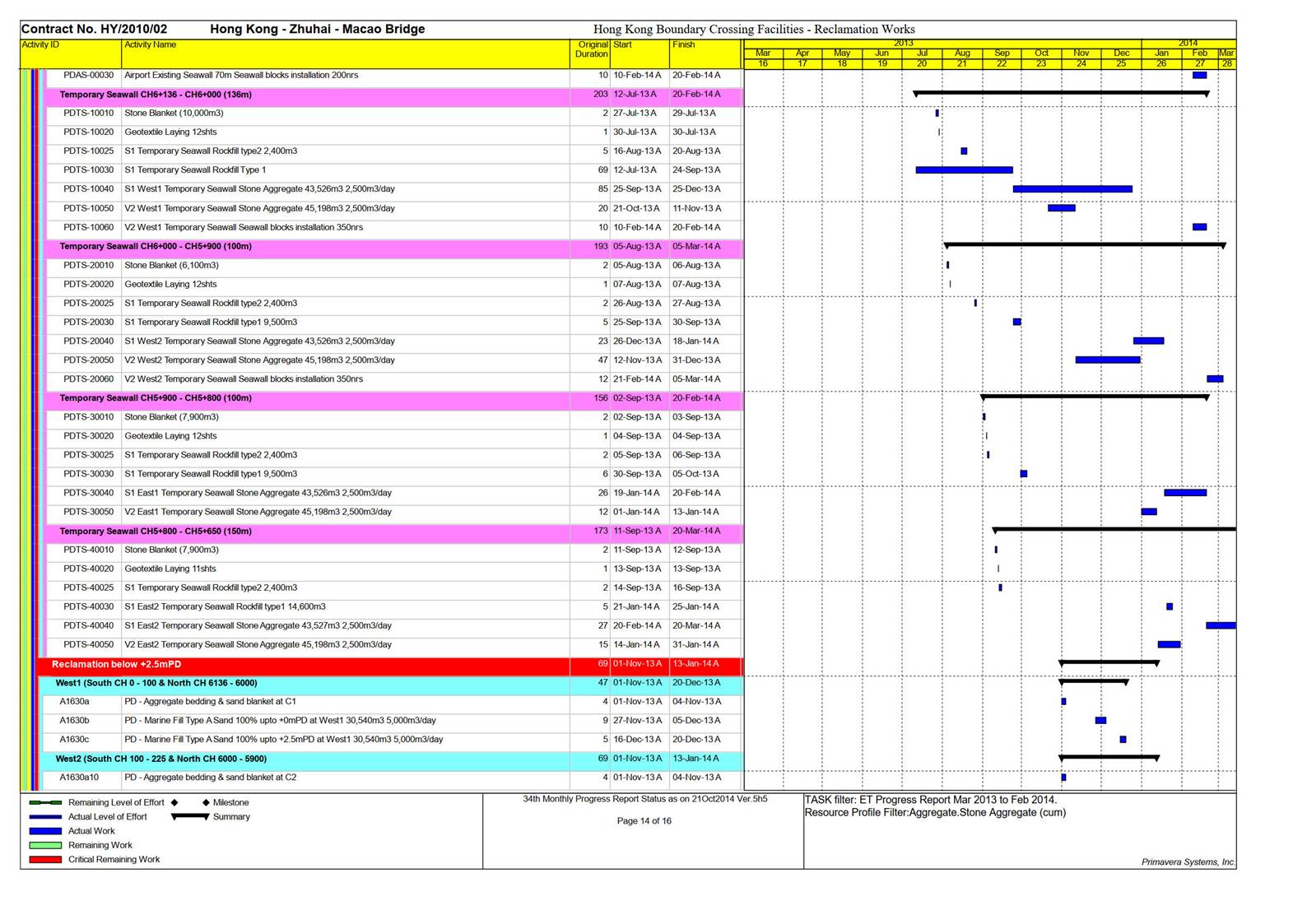Click activity ID A1630a
The height and width of the screenshot is (924, 1307).
74,702
